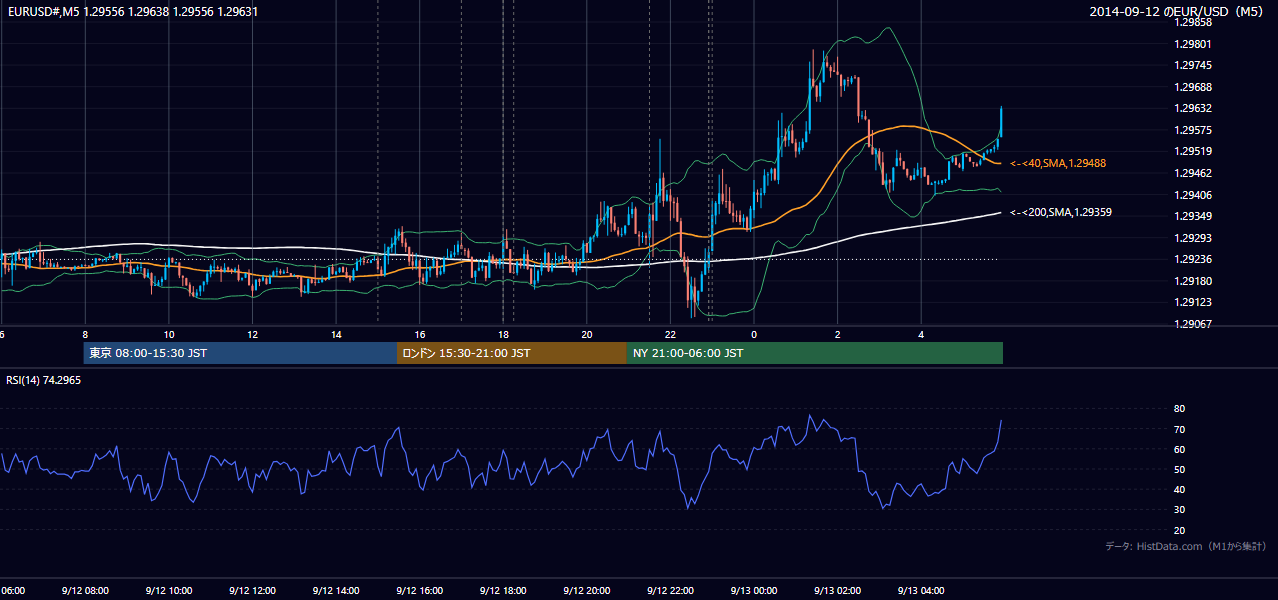Click RSI scale value 40
Viewport: 1278px width, 600px height.
[1179, 489]
